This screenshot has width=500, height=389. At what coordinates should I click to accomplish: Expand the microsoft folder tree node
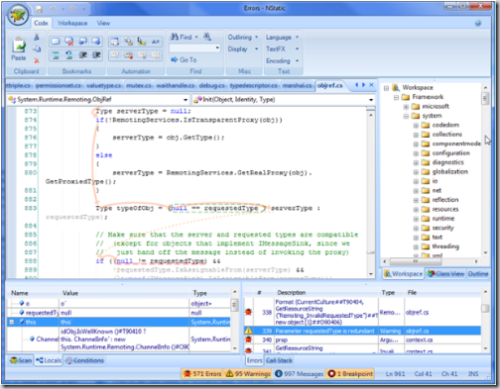click(406, 107)
